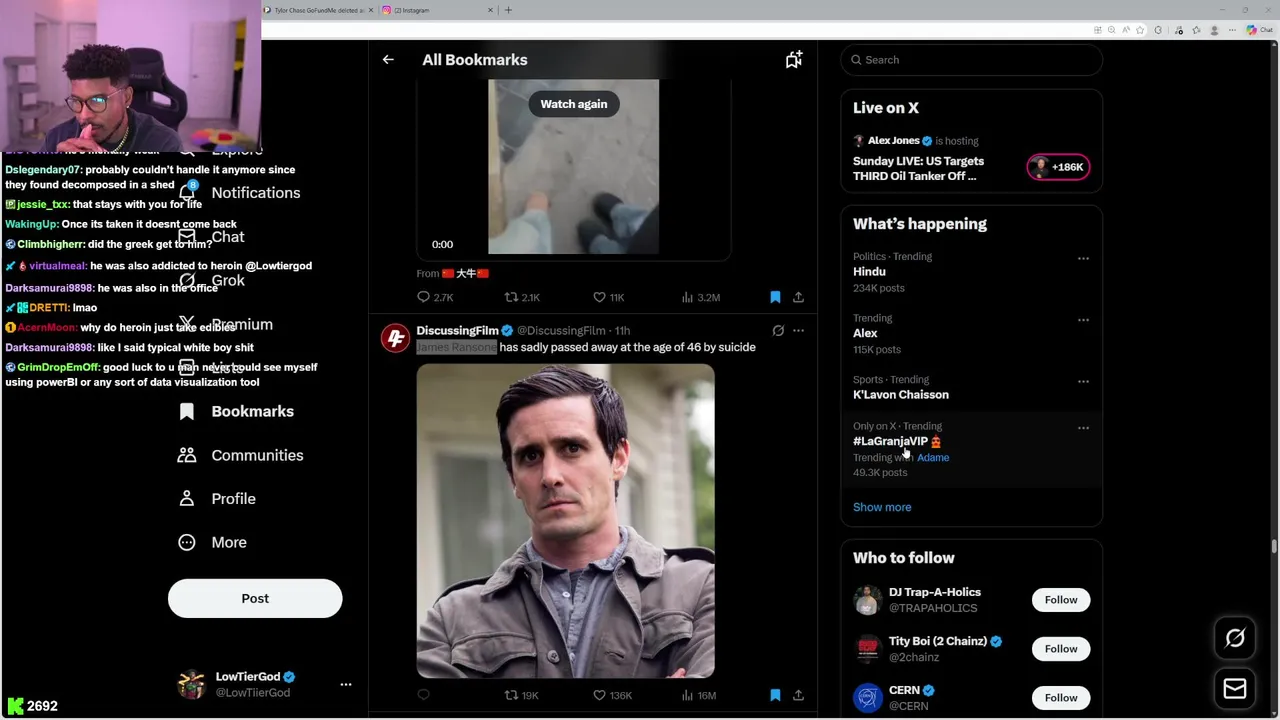Open Premium in the sidebar

click(x=241, y=325)
